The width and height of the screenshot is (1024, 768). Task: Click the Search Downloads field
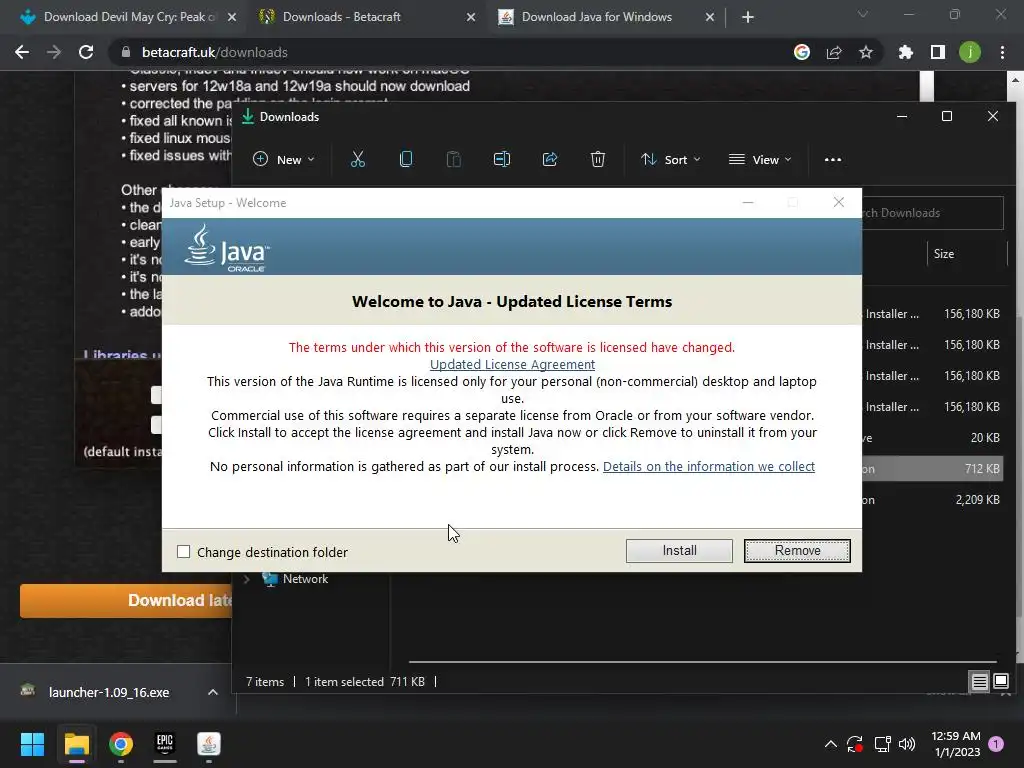[932, 213]
